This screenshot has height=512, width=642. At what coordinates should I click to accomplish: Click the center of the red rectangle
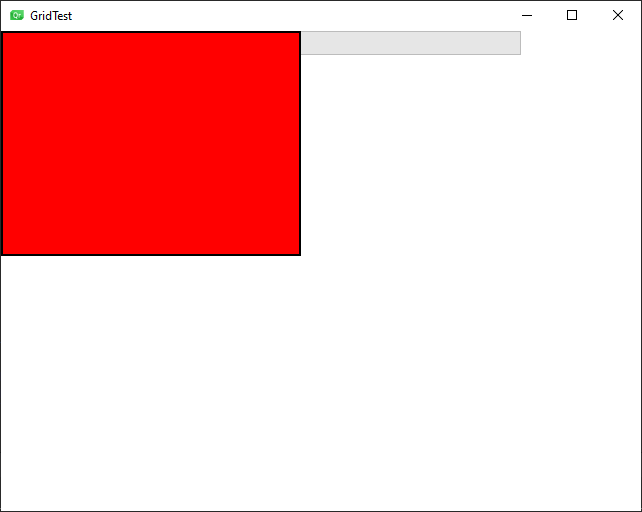151,143
